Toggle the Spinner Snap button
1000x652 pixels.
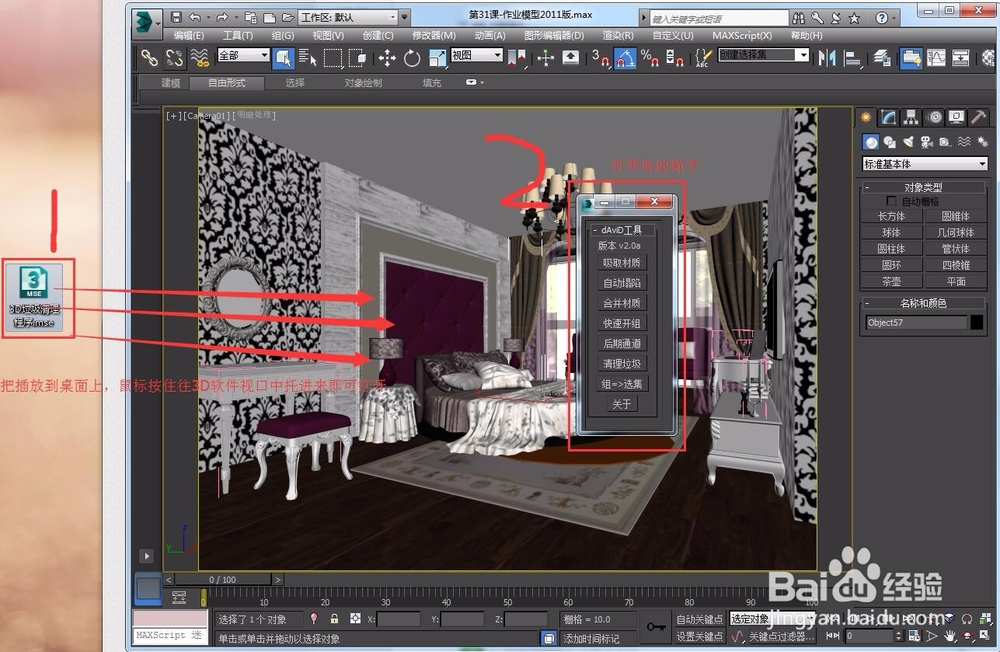pos(675,58)
